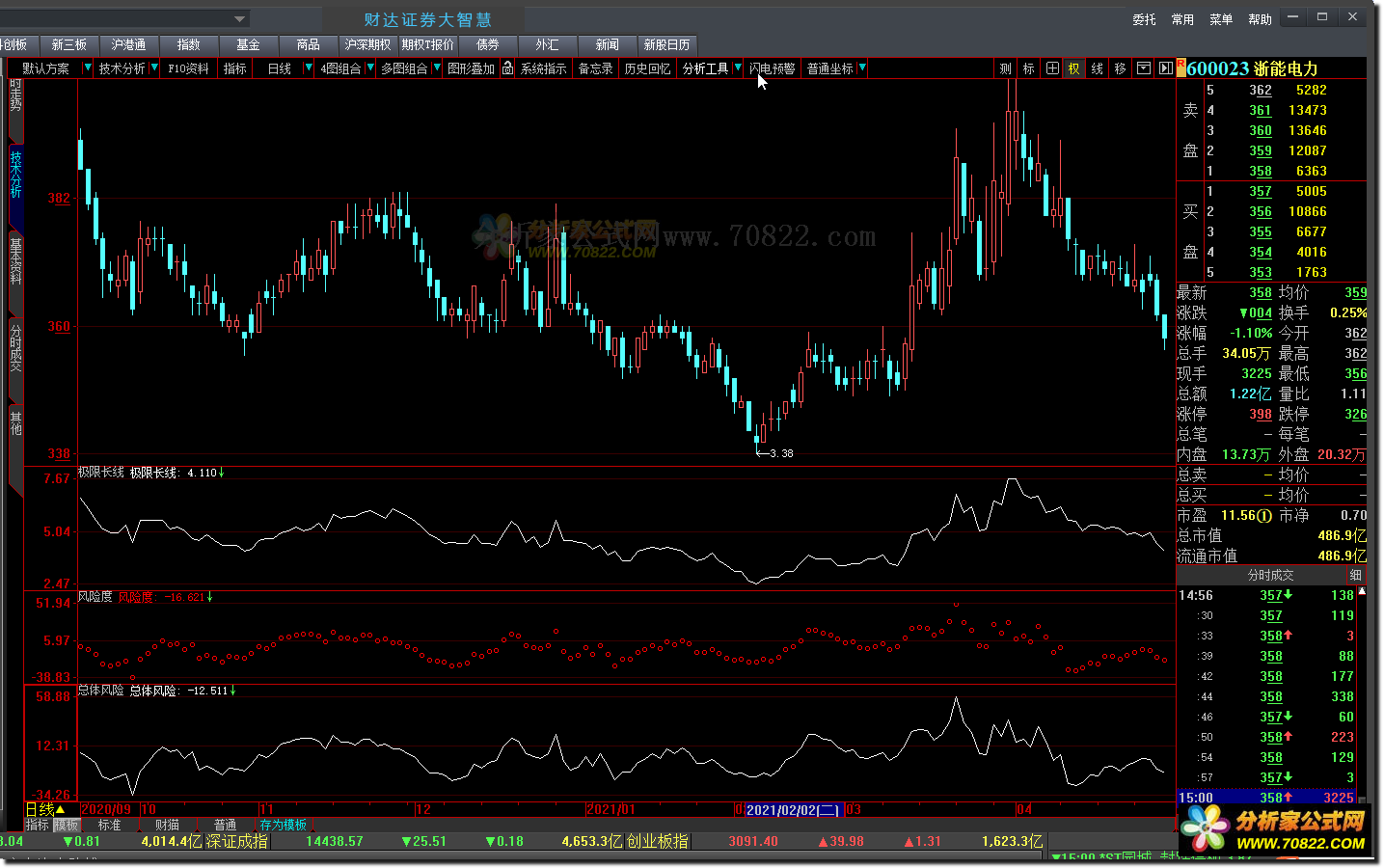Select 分时成交 in left sidebar
This screenshot has width=1384, height=868.
(15, 348)
